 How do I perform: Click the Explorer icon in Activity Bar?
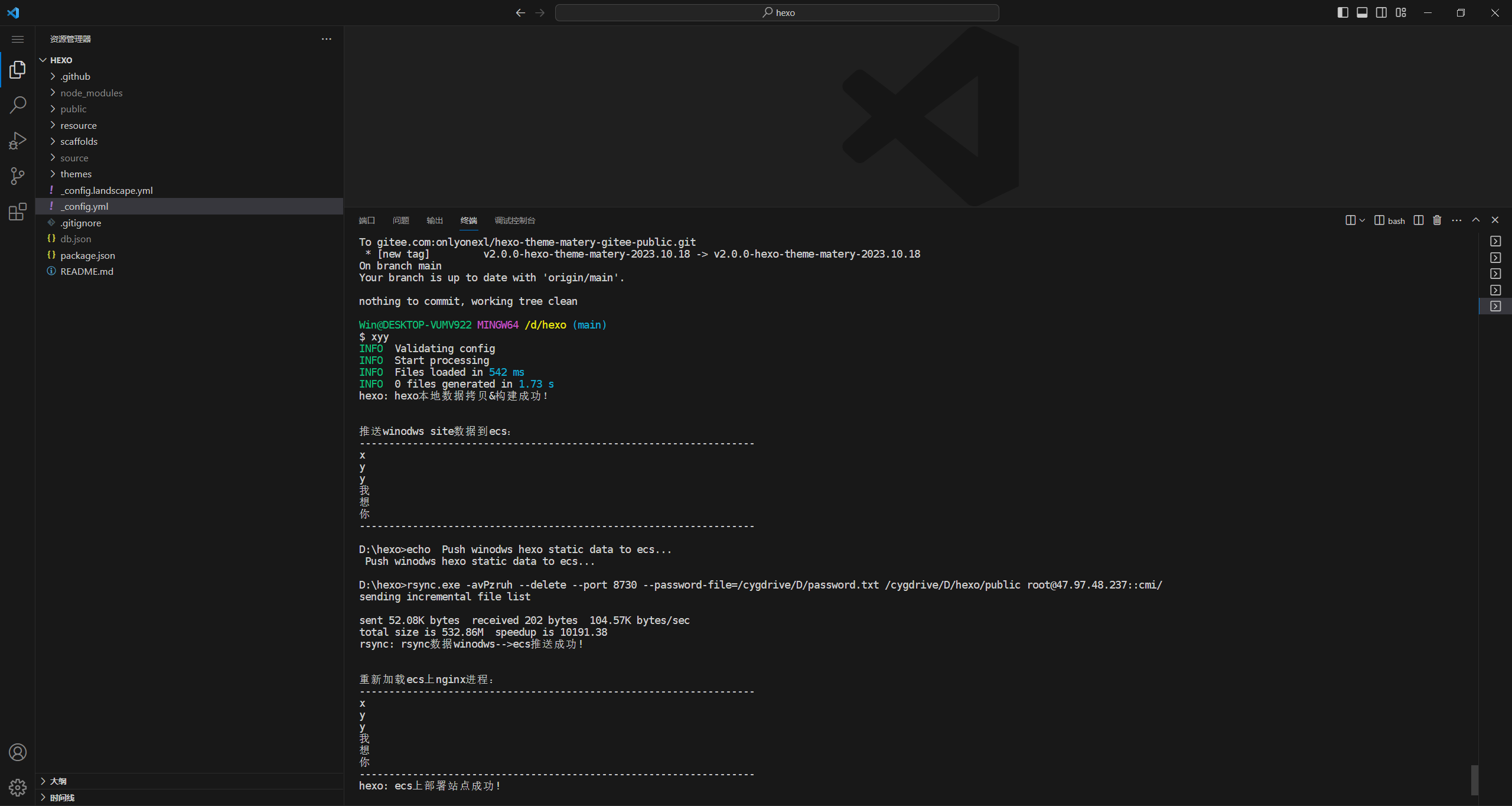pos(17,70)
